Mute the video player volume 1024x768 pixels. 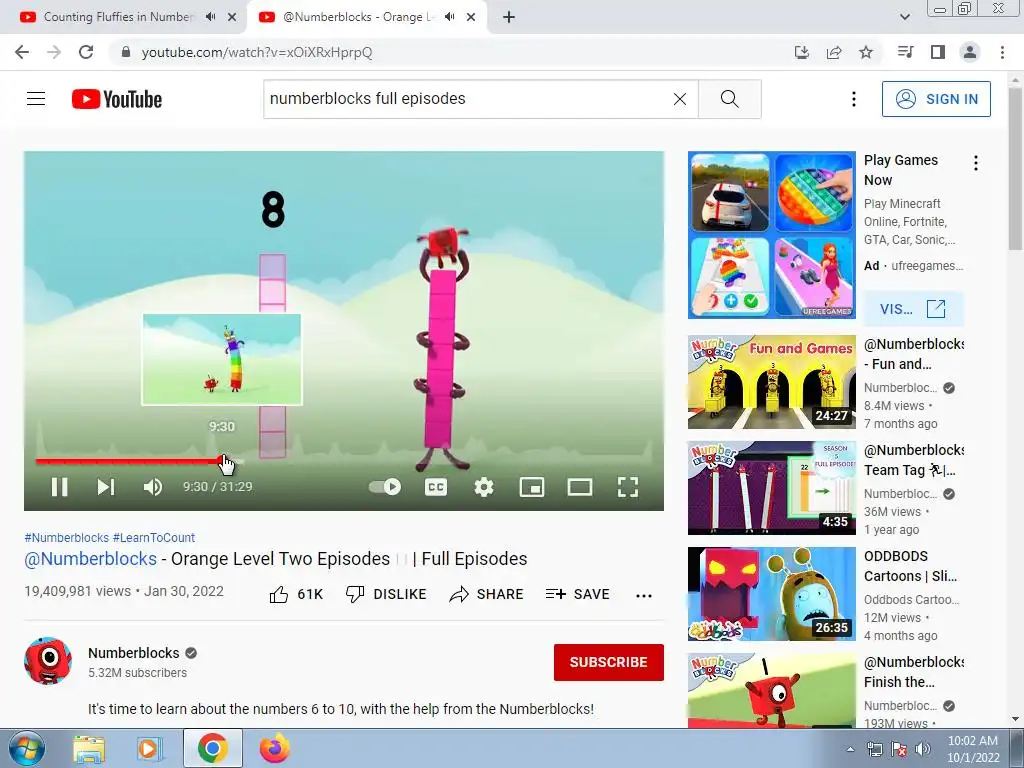click(152, 487)
